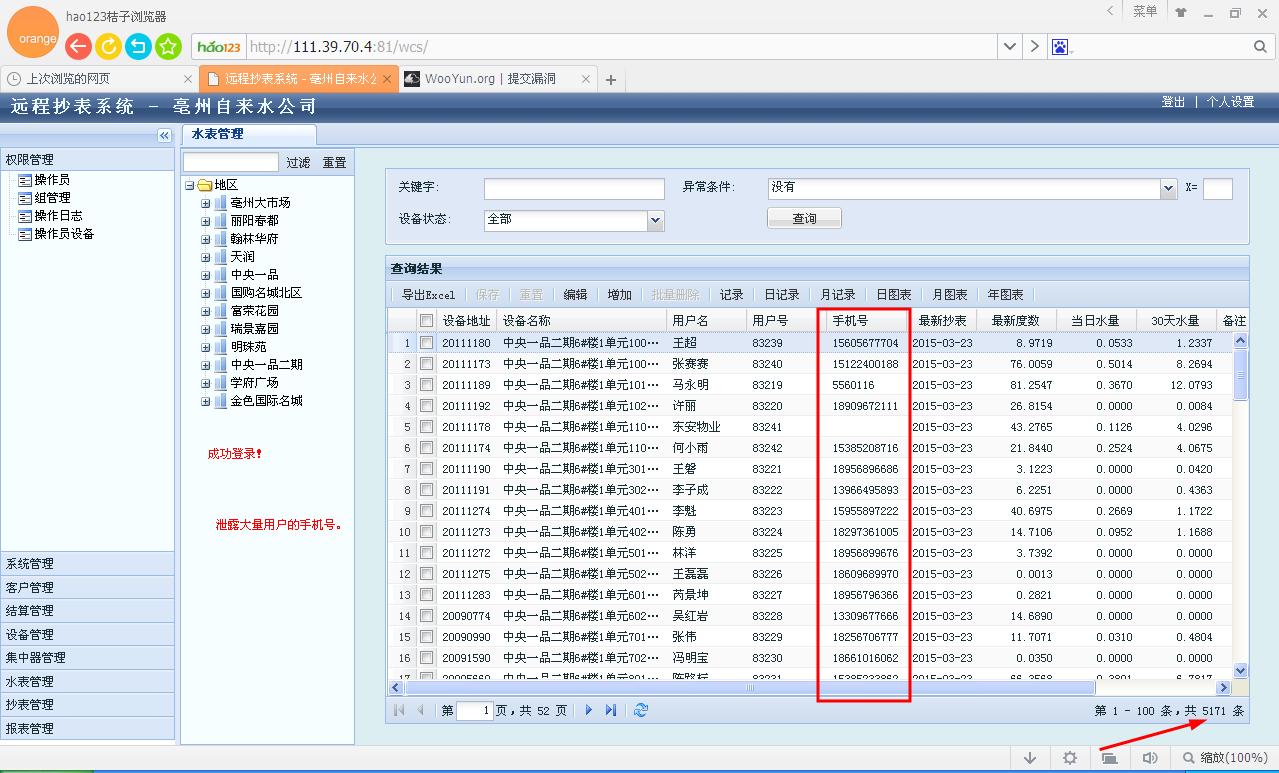The width and height of the screenshot is (1279, 773).
Task: Click the tree filter text box
Action: pos(231,162)
